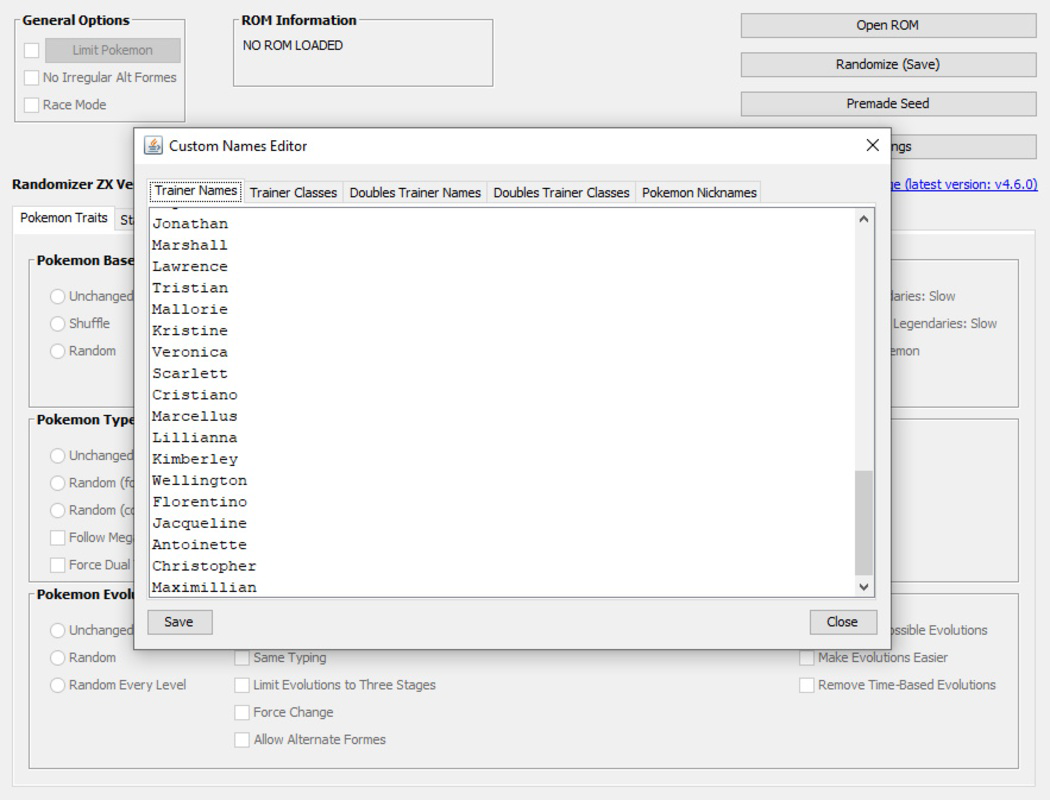Enable Race Mode
This screenshot has height=800, width=1050.
coord(30,104)
